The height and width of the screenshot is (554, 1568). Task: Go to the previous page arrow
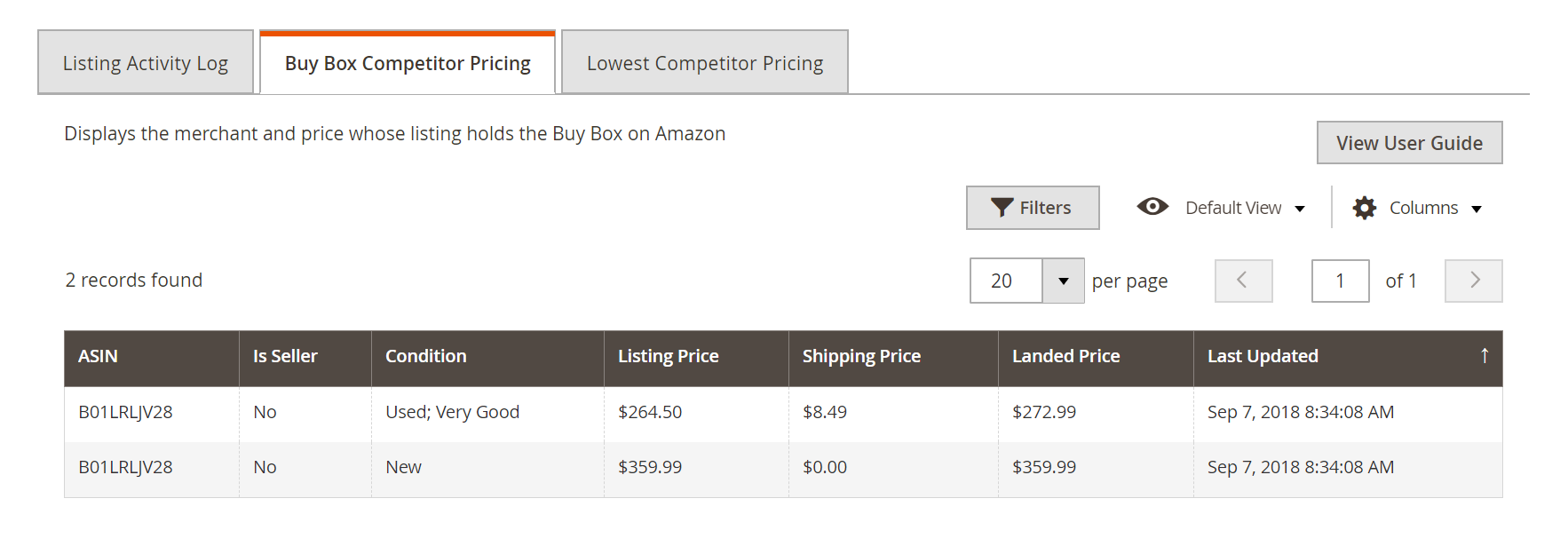1243,281
